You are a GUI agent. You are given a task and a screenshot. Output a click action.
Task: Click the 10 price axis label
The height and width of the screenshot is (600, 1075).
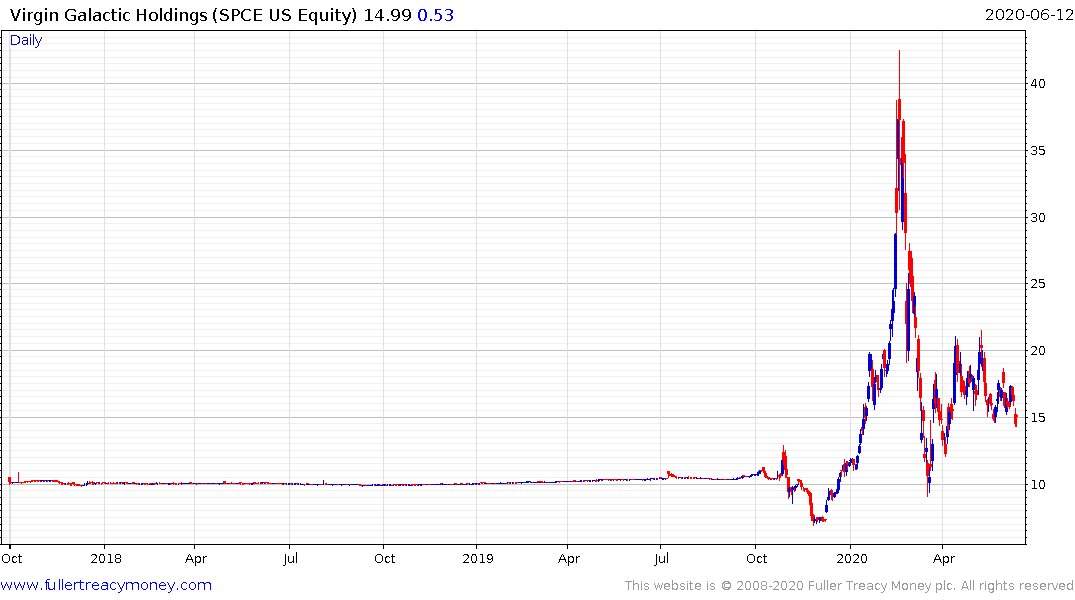click(x=1038, y=485)
